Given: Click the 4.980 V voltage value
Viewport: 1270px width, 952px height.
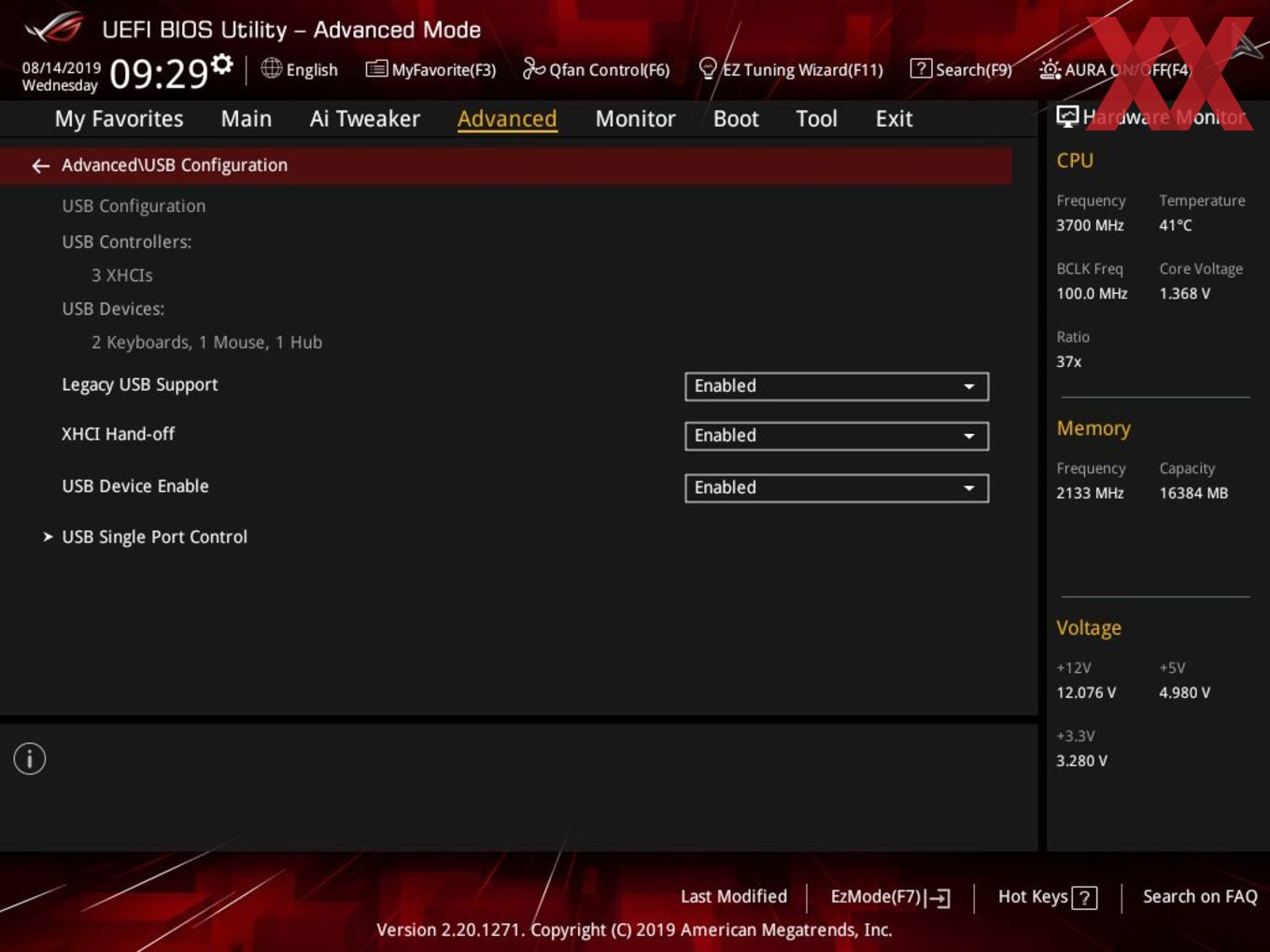Looking at the screenshot, I should 1185,693.
